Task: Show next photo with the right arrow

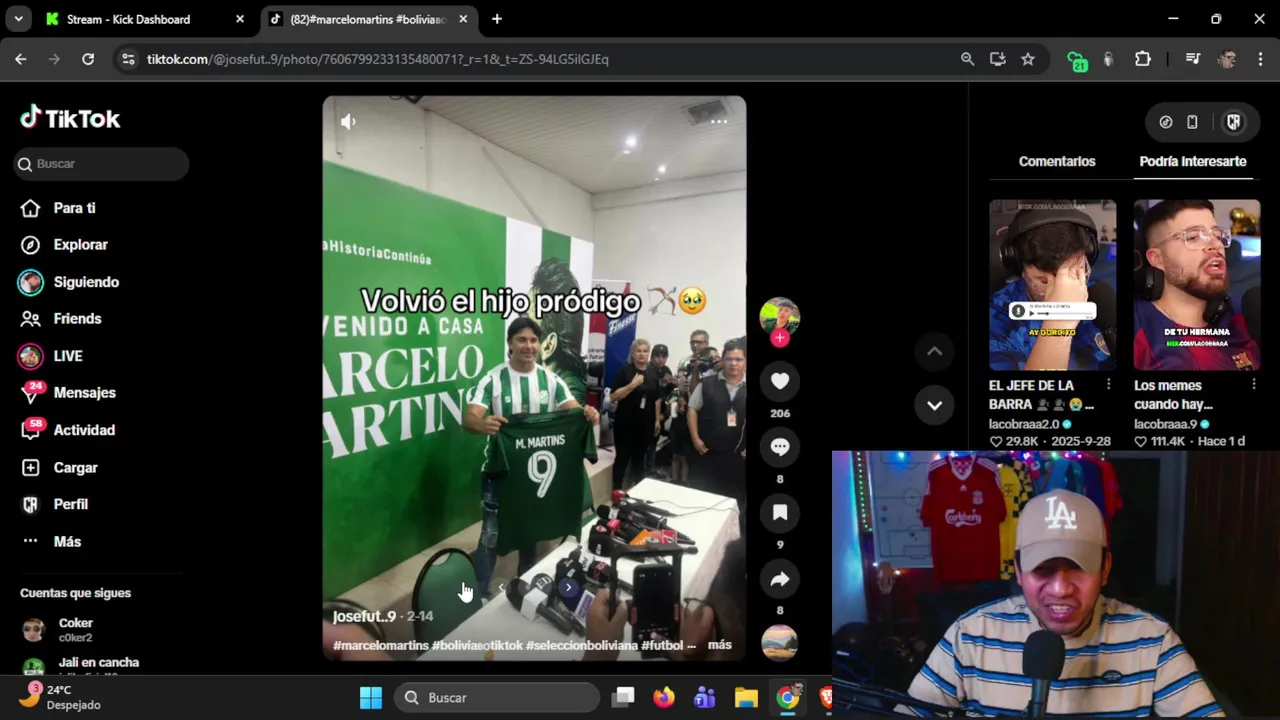Action: pyautogui.click(x=568, y=588)
